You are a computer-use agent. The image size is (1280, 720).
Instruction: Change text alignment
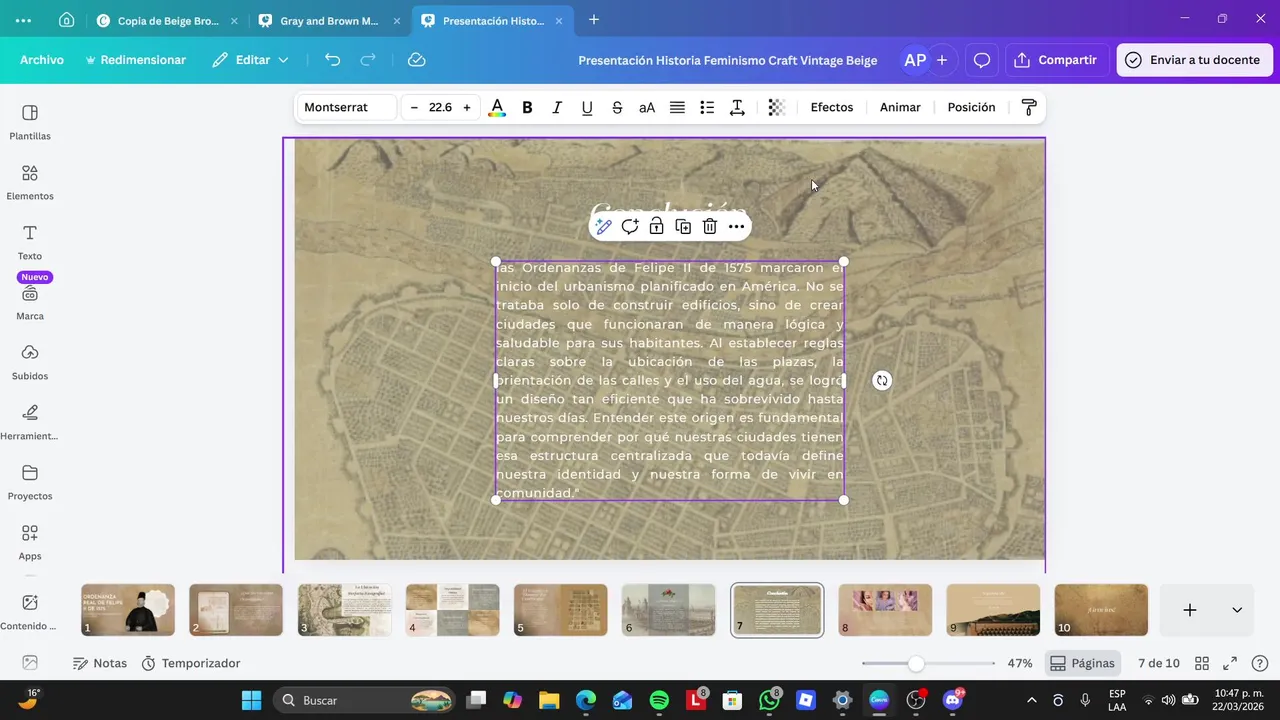coord(677,107)
